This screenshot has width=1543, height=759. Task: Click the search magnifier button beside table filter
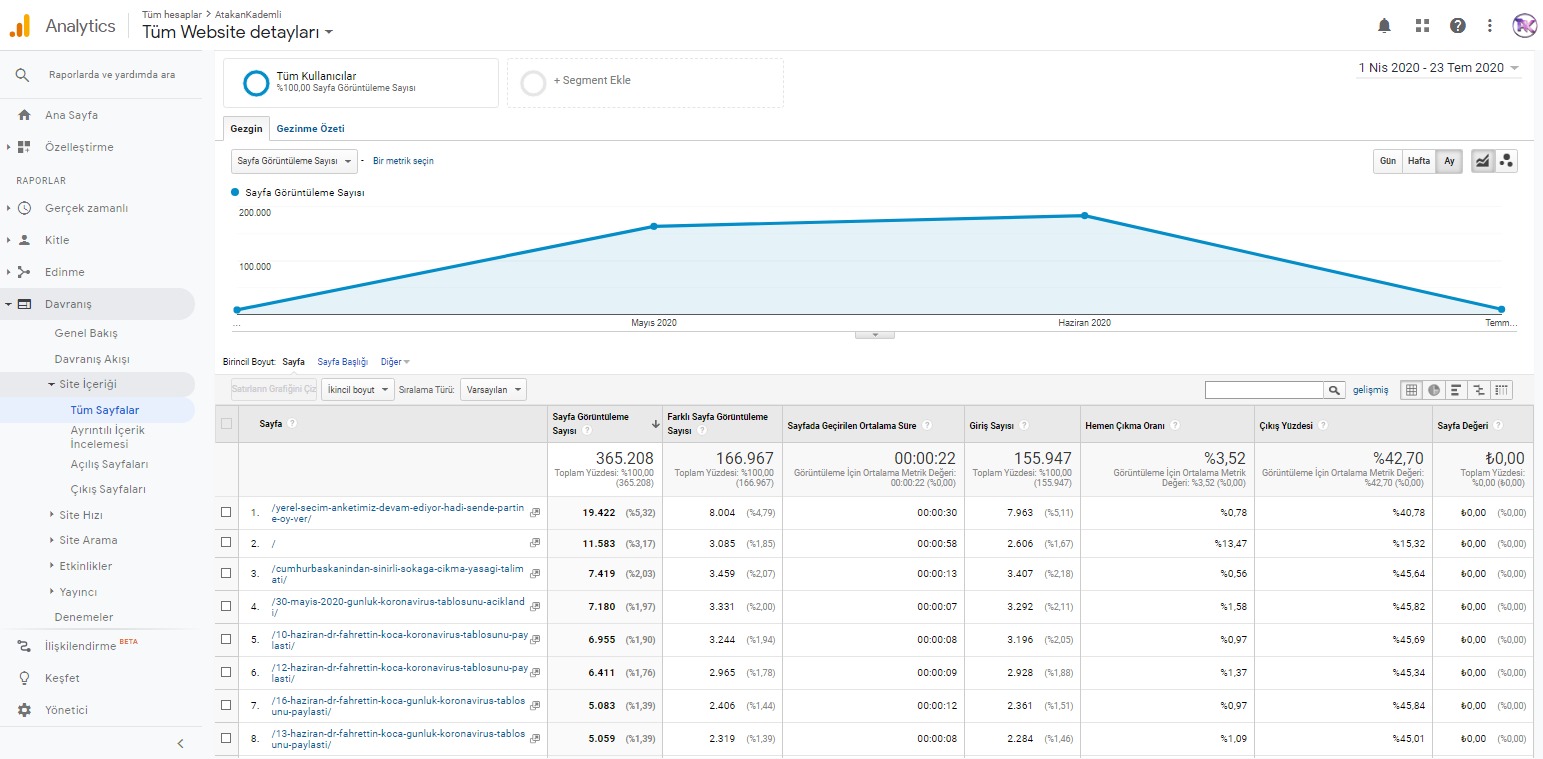coord(1334,390)
